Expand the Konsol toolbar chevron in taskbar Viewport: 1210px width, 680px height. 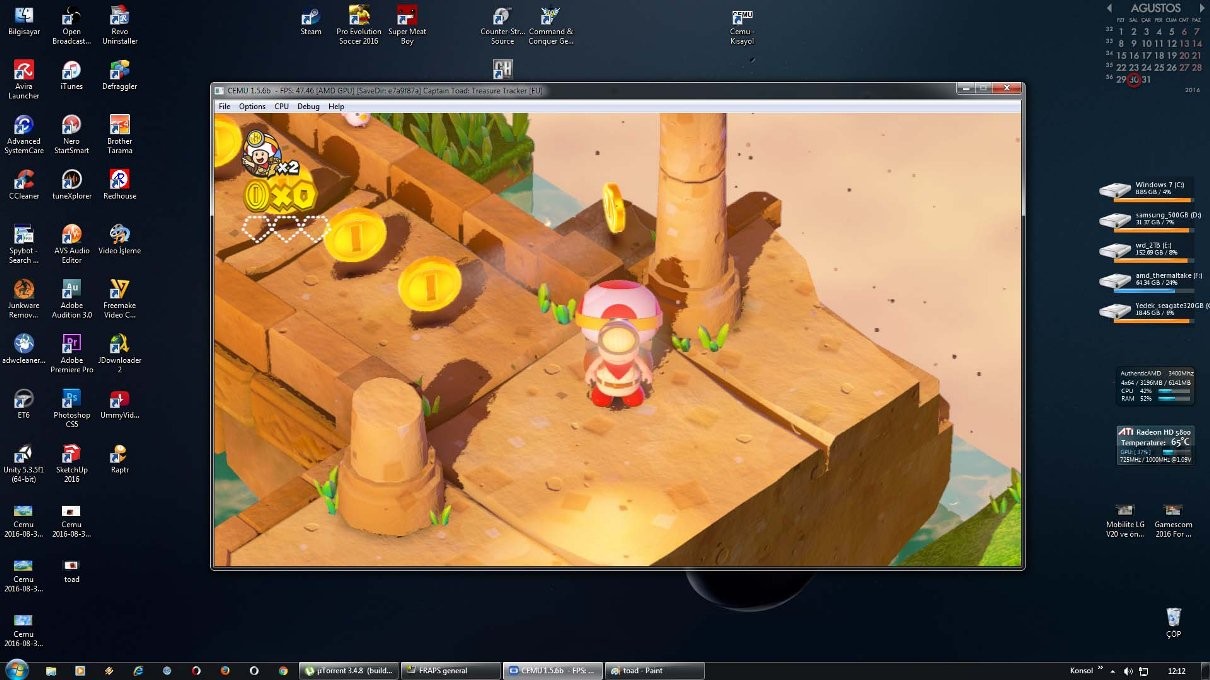click(x=1099, y=669)
